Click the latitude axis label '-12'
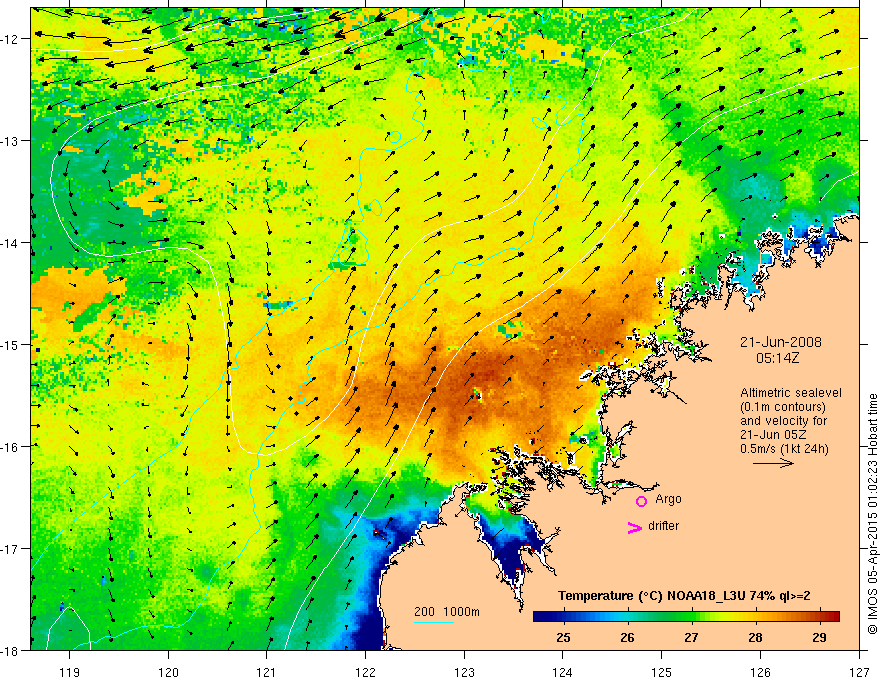This screenshot has width=880, height=680. (11, 39)
